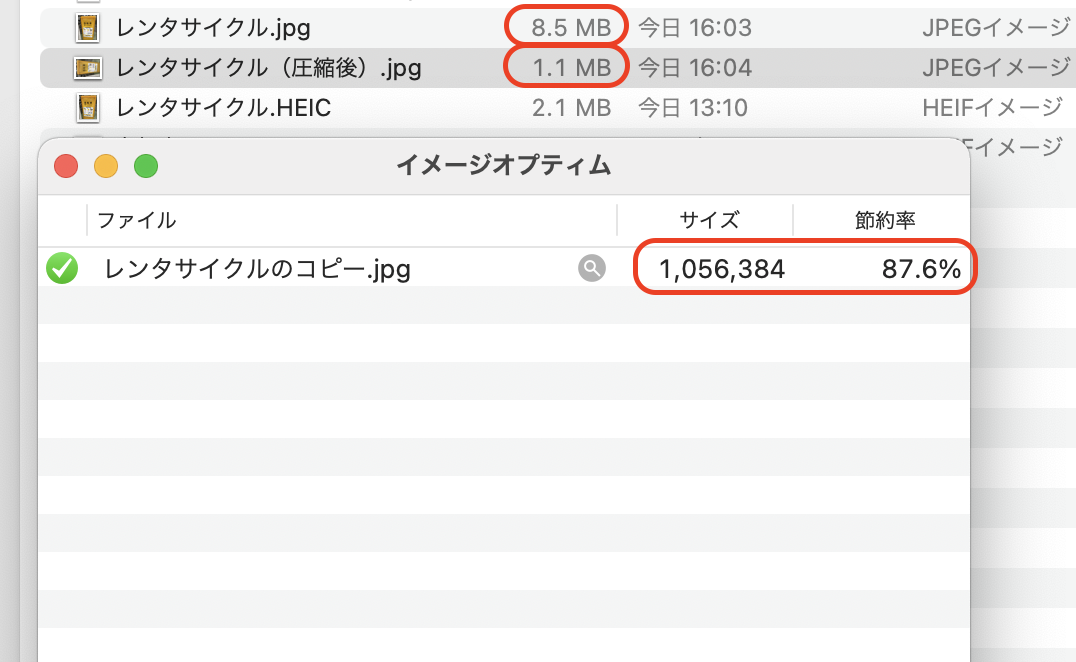Click the イメージオプティム window title bar
1076x662 pixels.
click(x=504, y=165)
